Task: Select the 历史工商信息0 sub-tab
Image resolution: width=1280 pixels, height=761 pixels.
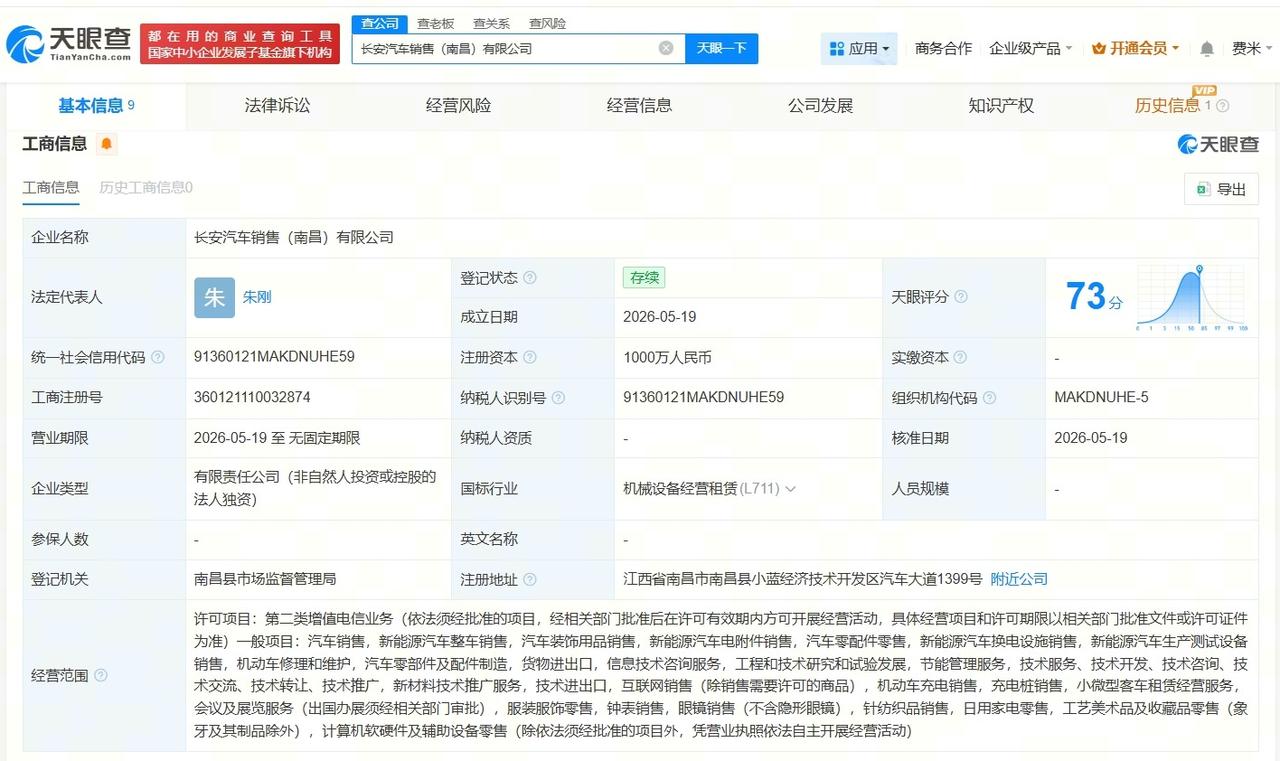Action: [146, 187]
